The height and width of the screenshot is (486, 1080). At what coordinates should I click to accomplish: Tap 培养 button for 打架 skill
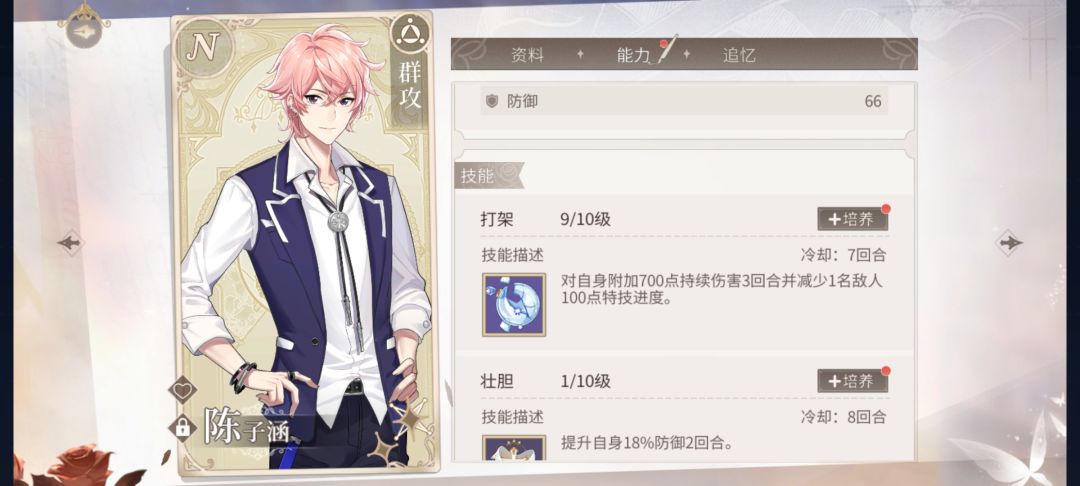coord(853,219)
